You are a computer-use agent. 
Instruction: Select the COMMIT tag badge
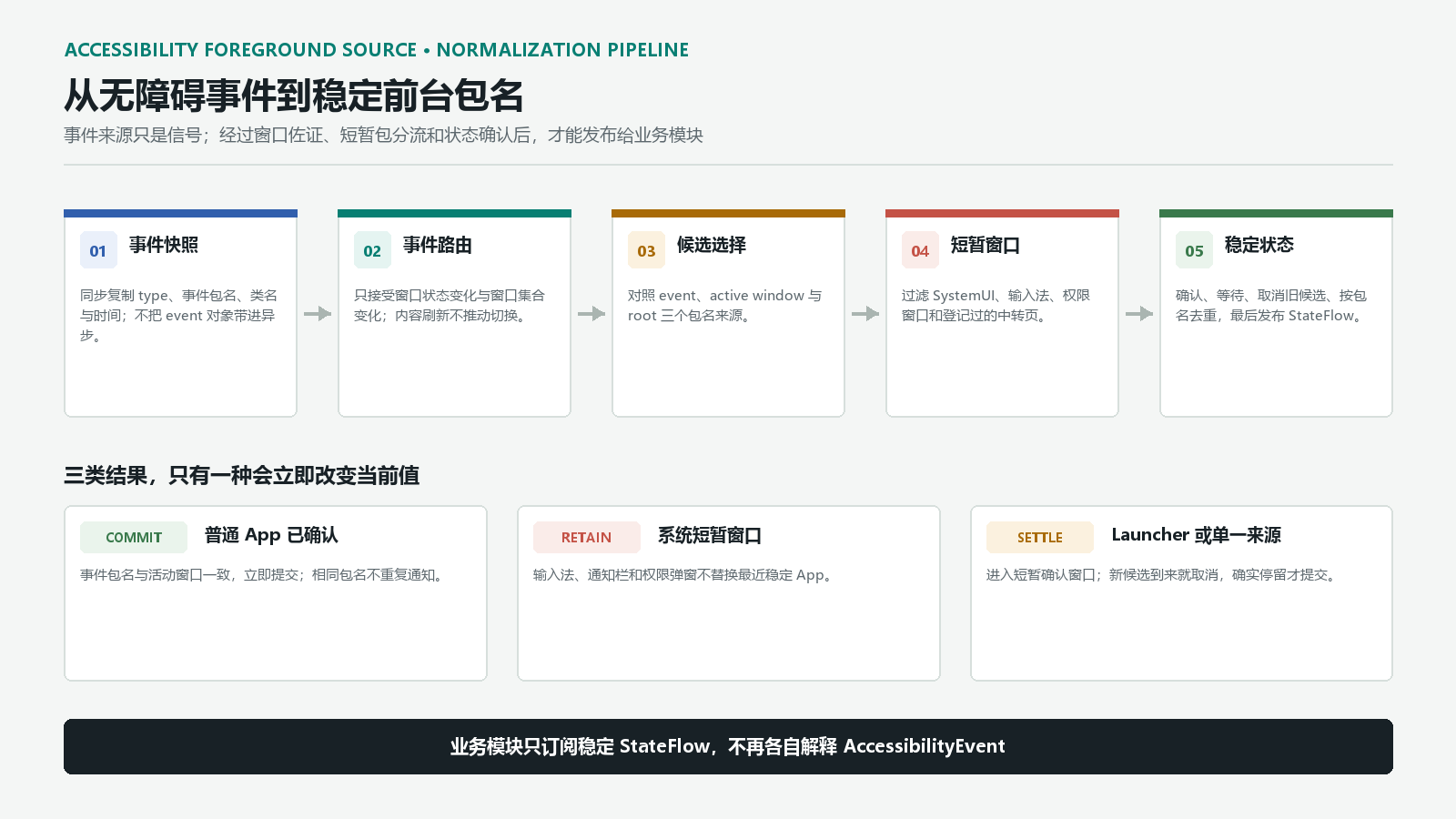pos(134,537)
